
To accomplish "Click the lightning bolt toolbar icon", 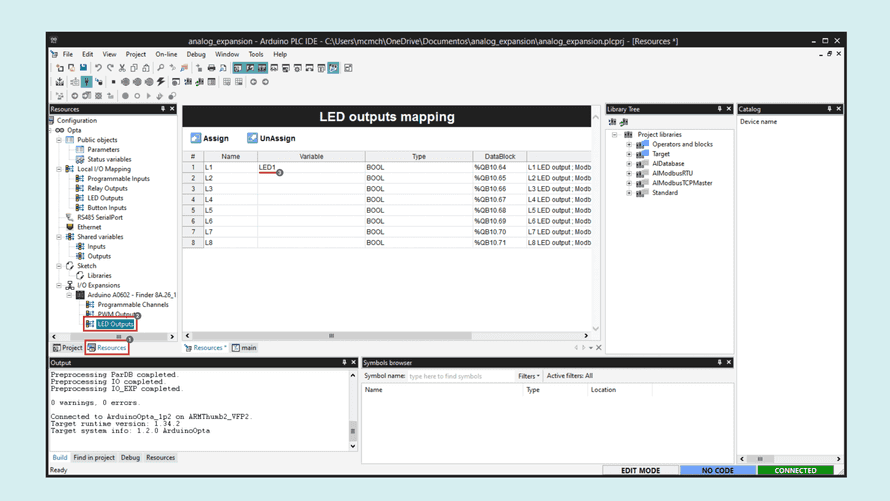I will click(161, 82).
